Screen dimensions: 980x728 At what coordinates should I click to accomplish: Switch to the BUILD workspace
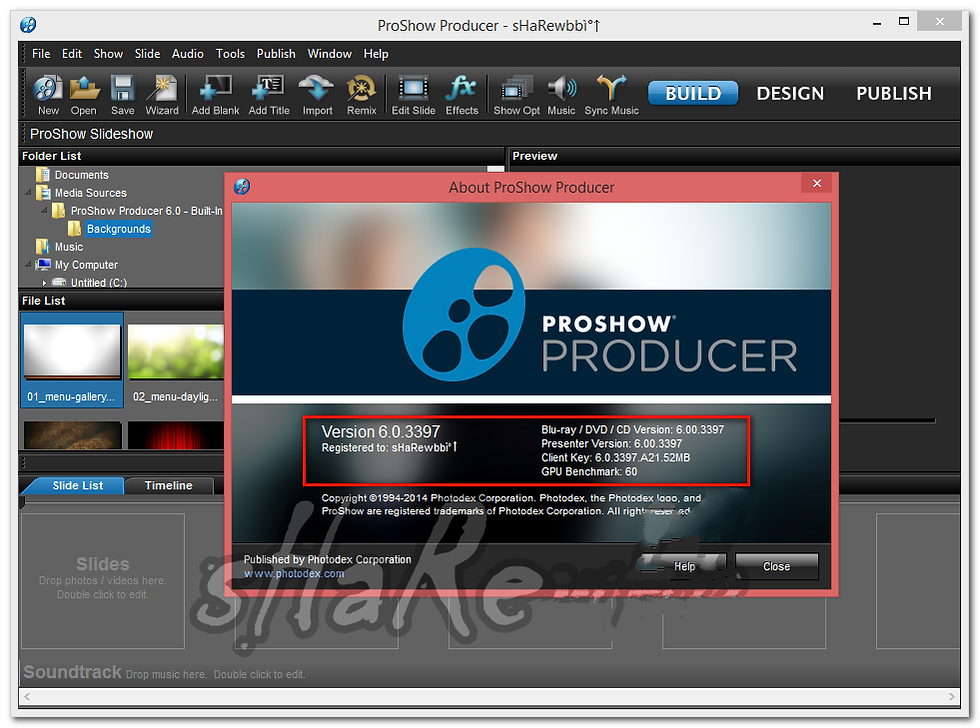[x=692, y=93]
